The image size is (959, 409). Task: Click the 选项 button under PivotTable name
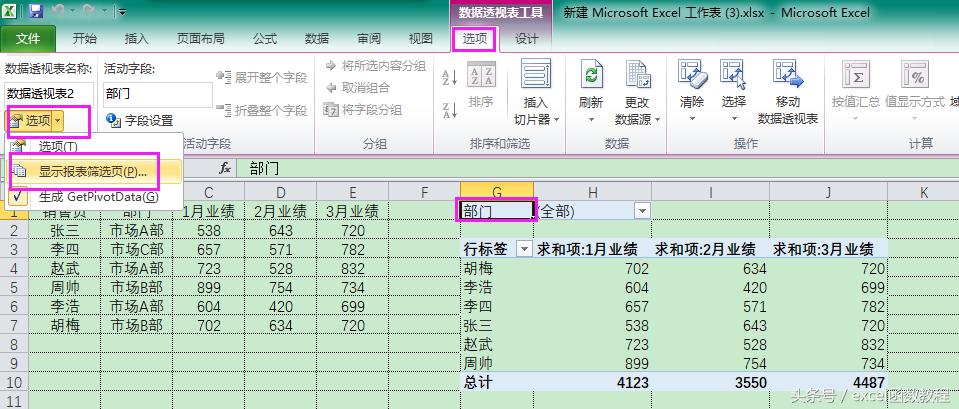tap(32, 121)
